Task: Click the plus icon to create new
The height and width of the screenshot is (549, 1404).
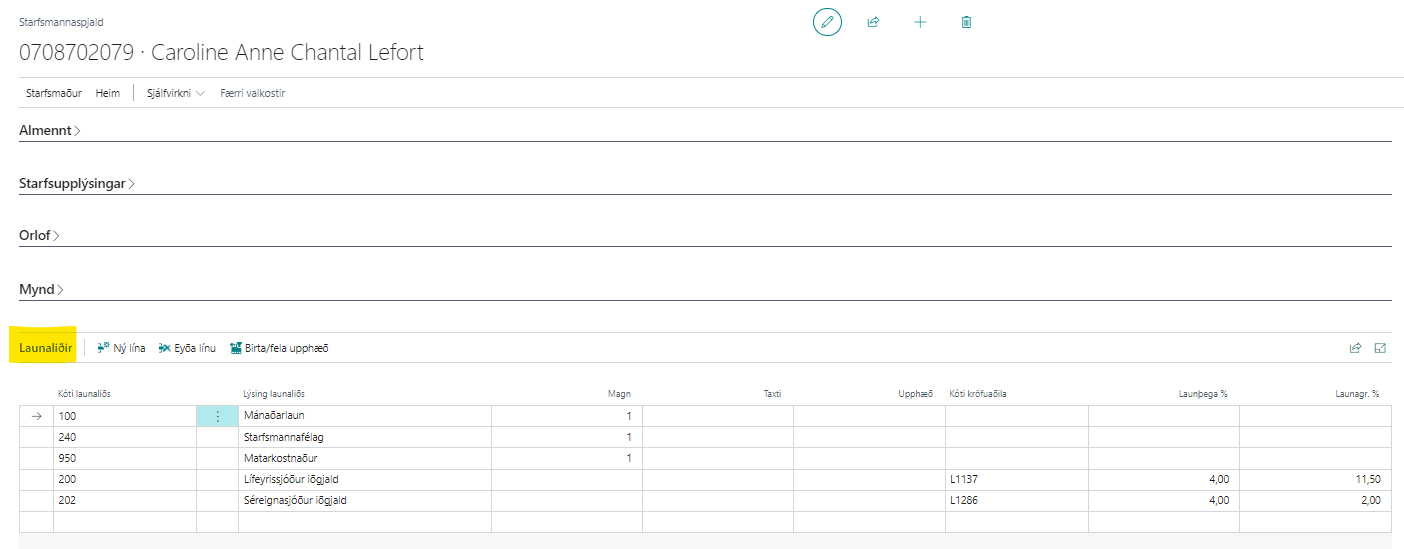Action: [x=920, y=22]
